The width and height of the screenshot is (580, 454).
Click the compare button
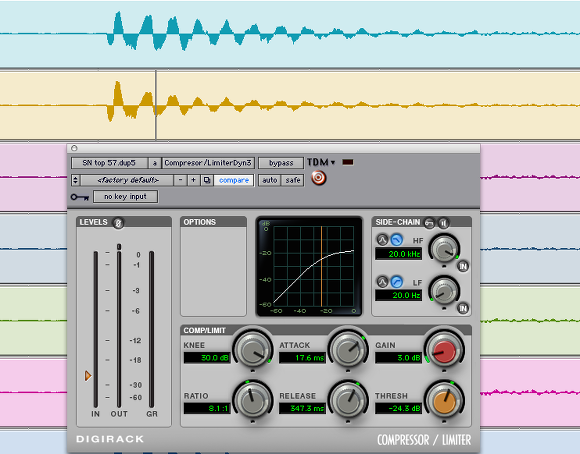[234, 180]
